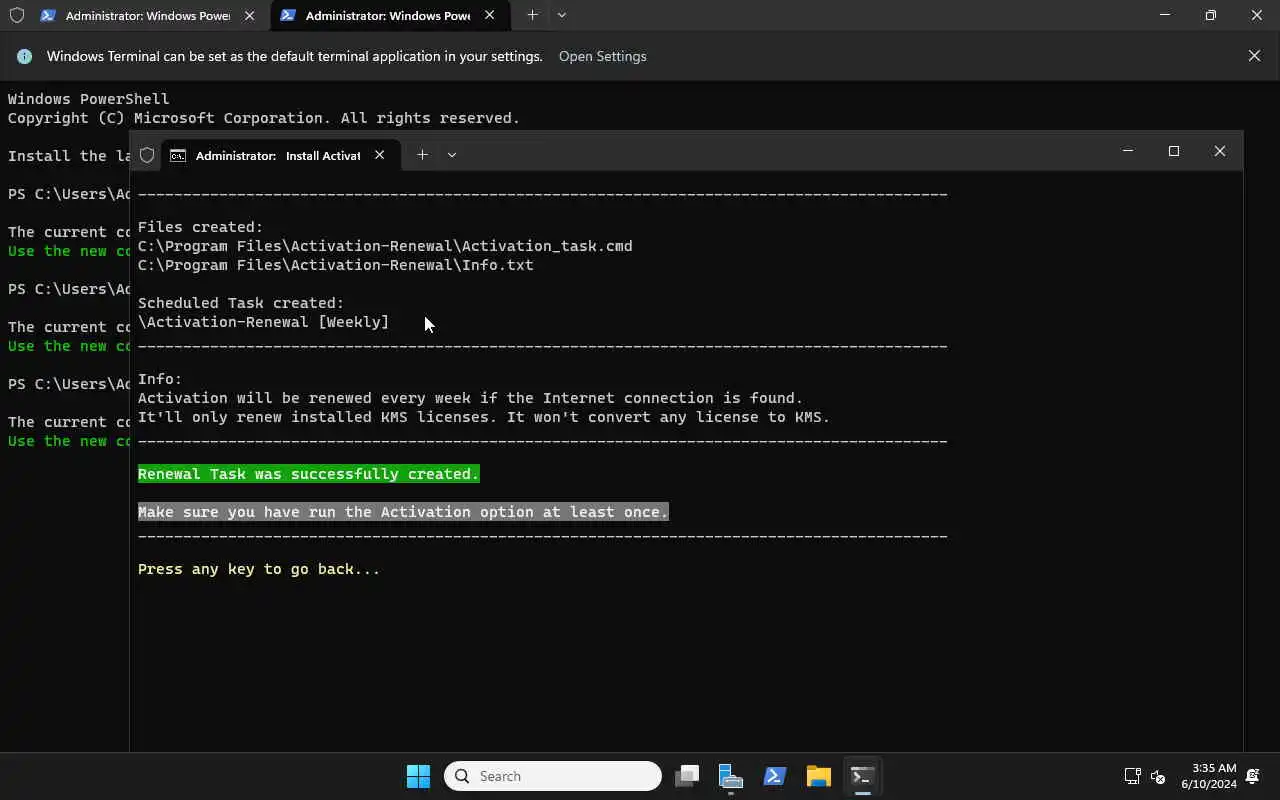Screen dimensions: 1280x800
Task: Close the background terminal window
Action: 1257,15
